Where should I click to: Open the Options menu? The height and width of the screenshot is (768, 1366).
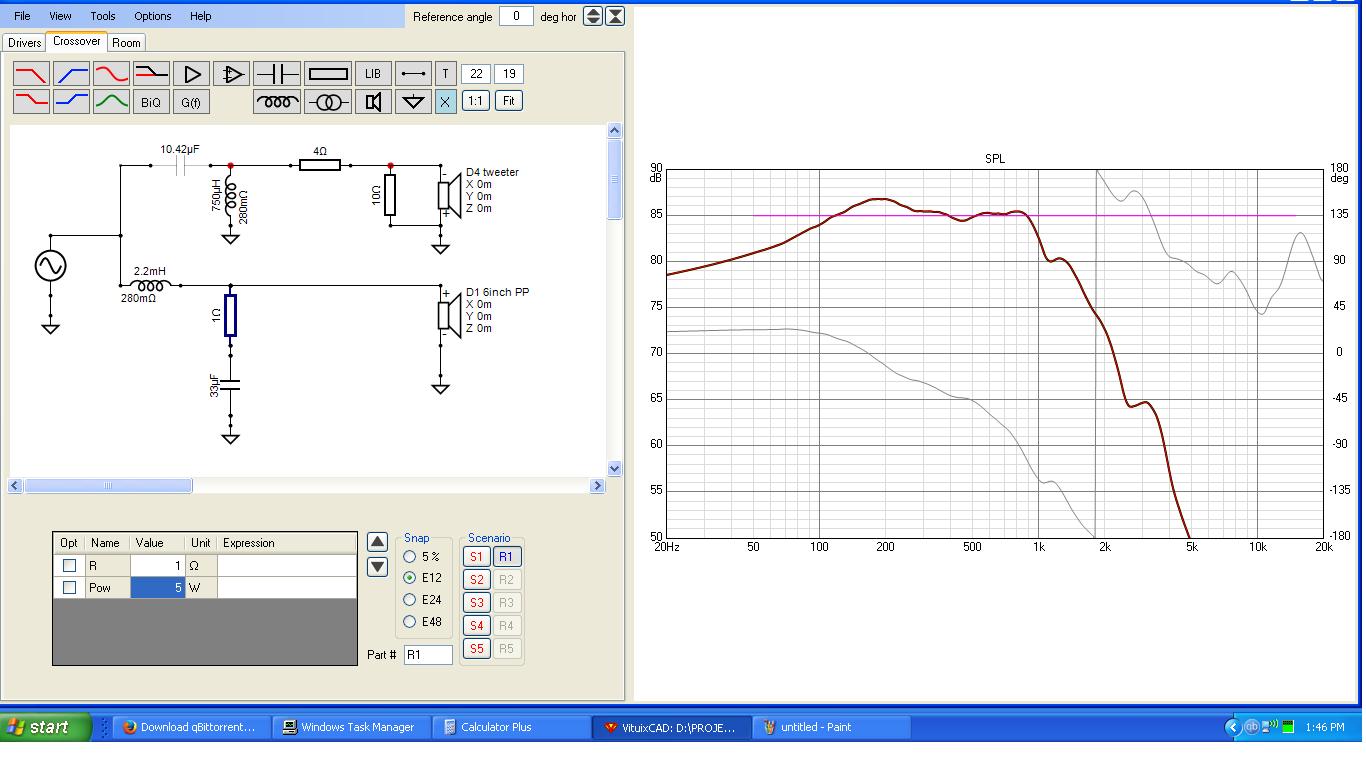[152, 16]
